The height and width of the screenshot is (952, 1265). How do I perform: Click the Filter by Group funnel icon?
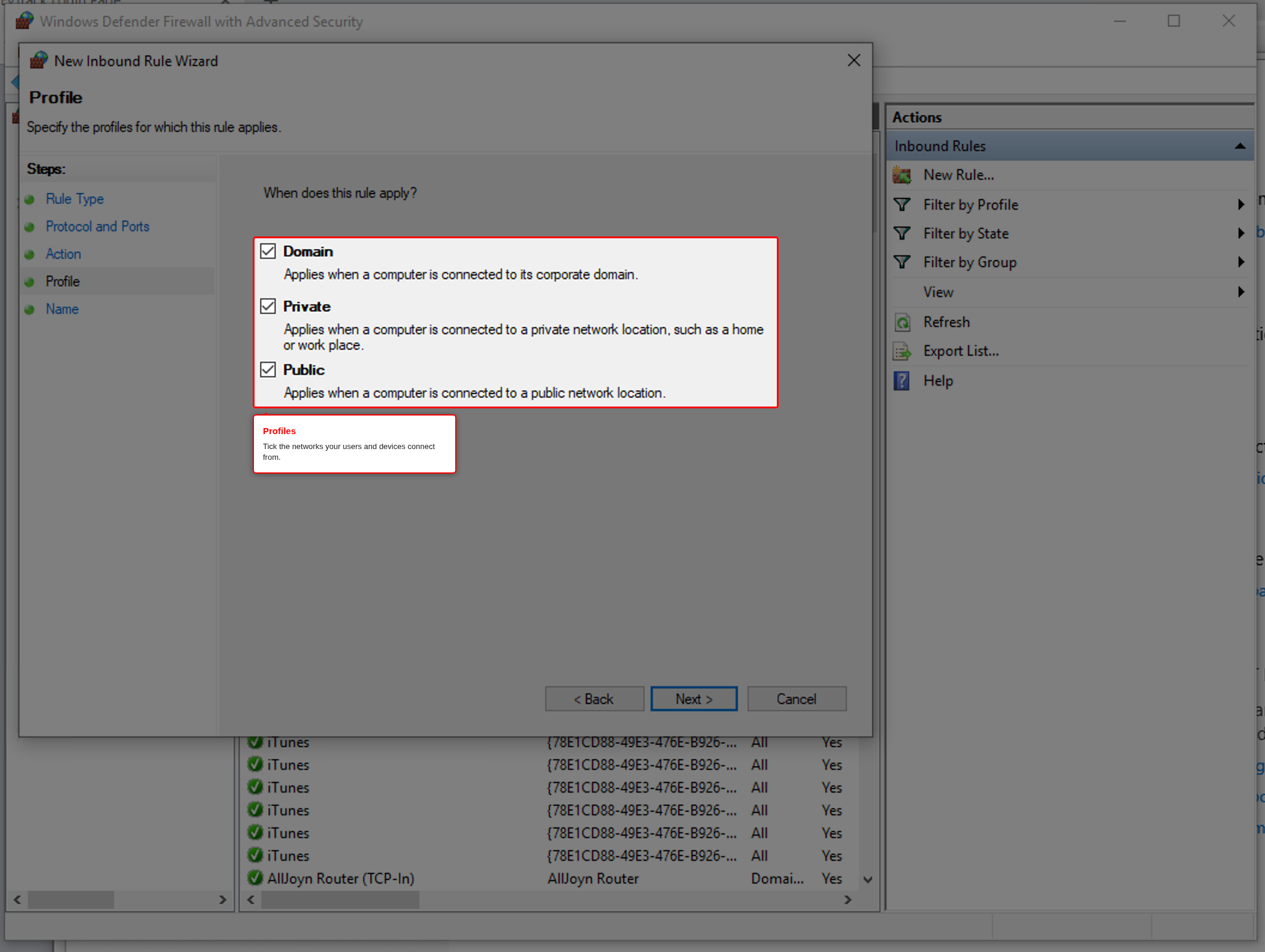[902, 262]
